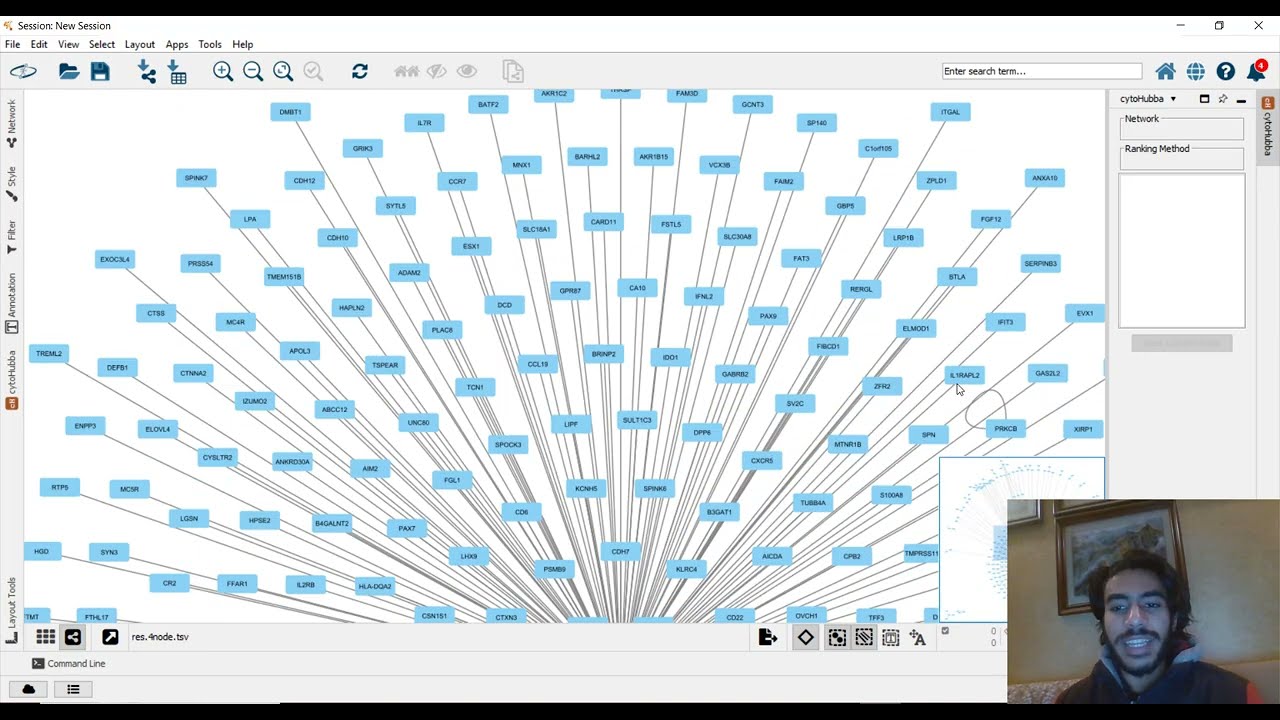
Task: Click the Network combo box in cytoHubba
Action: tap(1182, 131)
